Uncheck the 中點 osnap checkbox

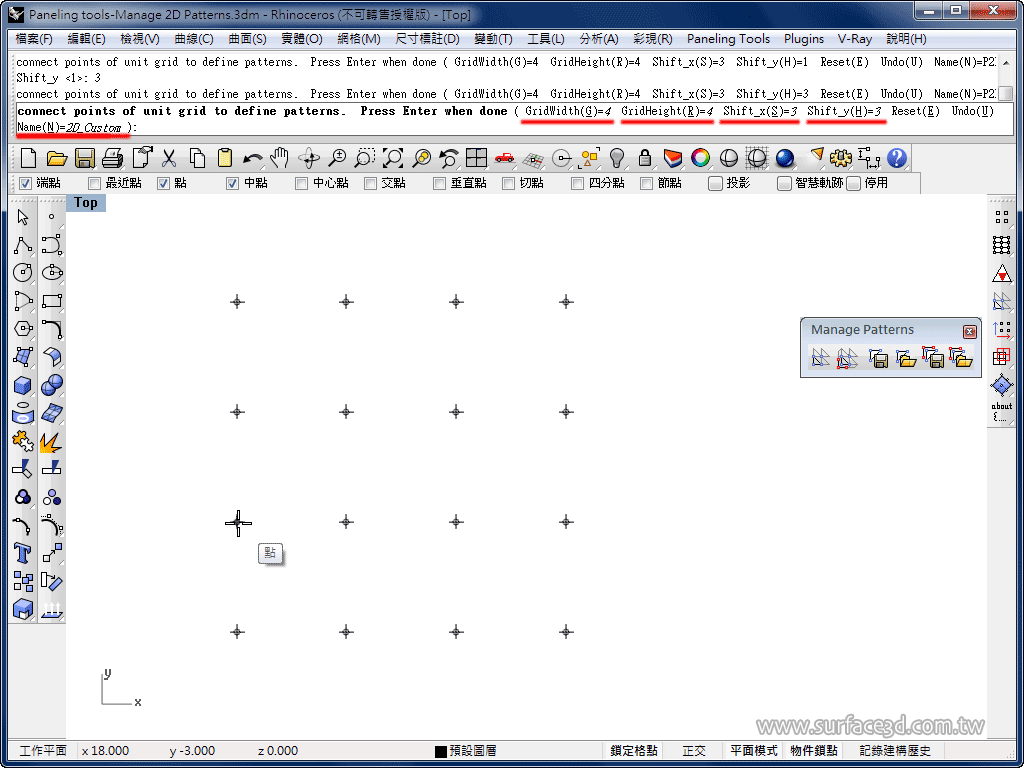click(x=232, y=184)
